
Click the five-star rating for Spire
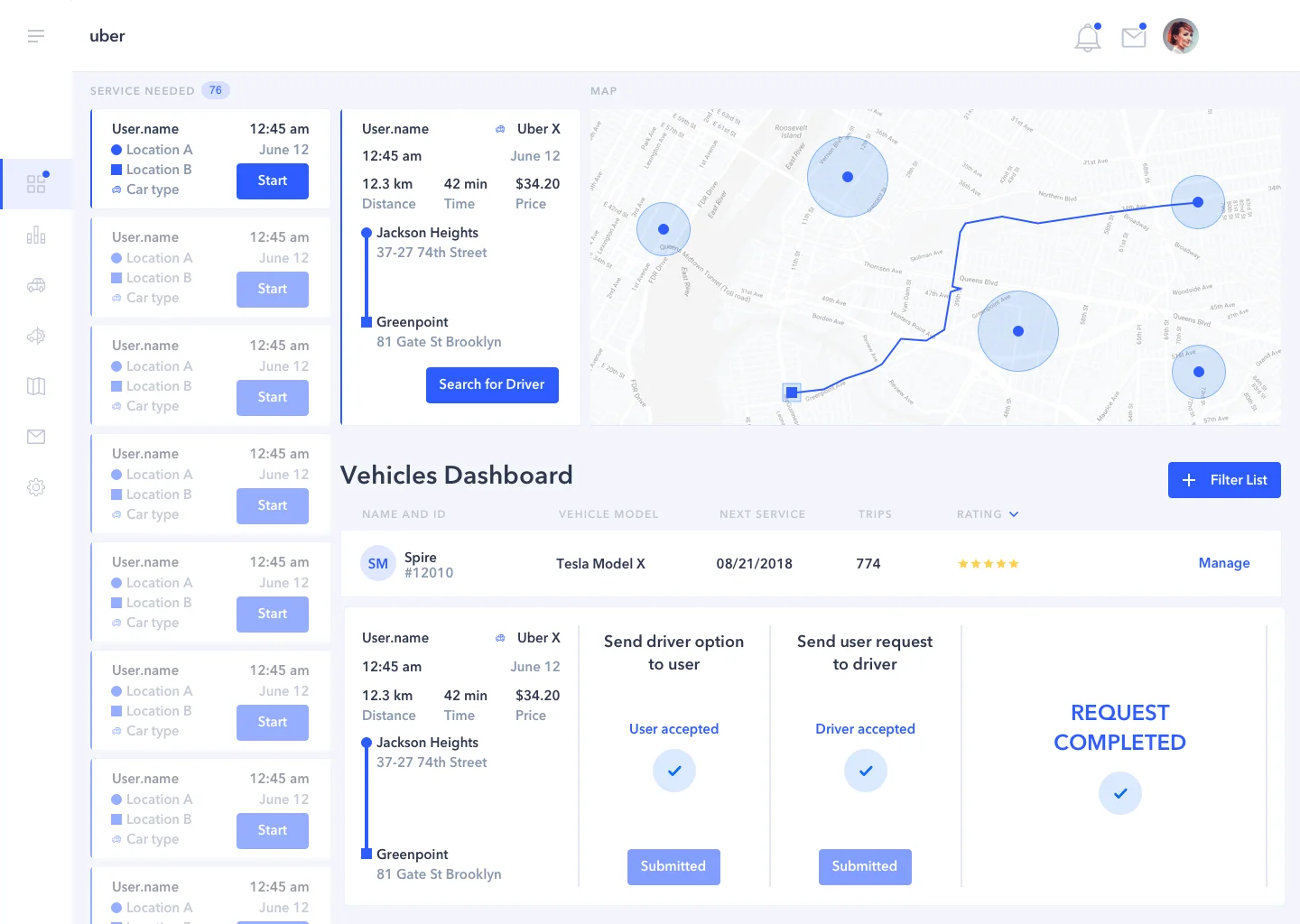[989, 564]
